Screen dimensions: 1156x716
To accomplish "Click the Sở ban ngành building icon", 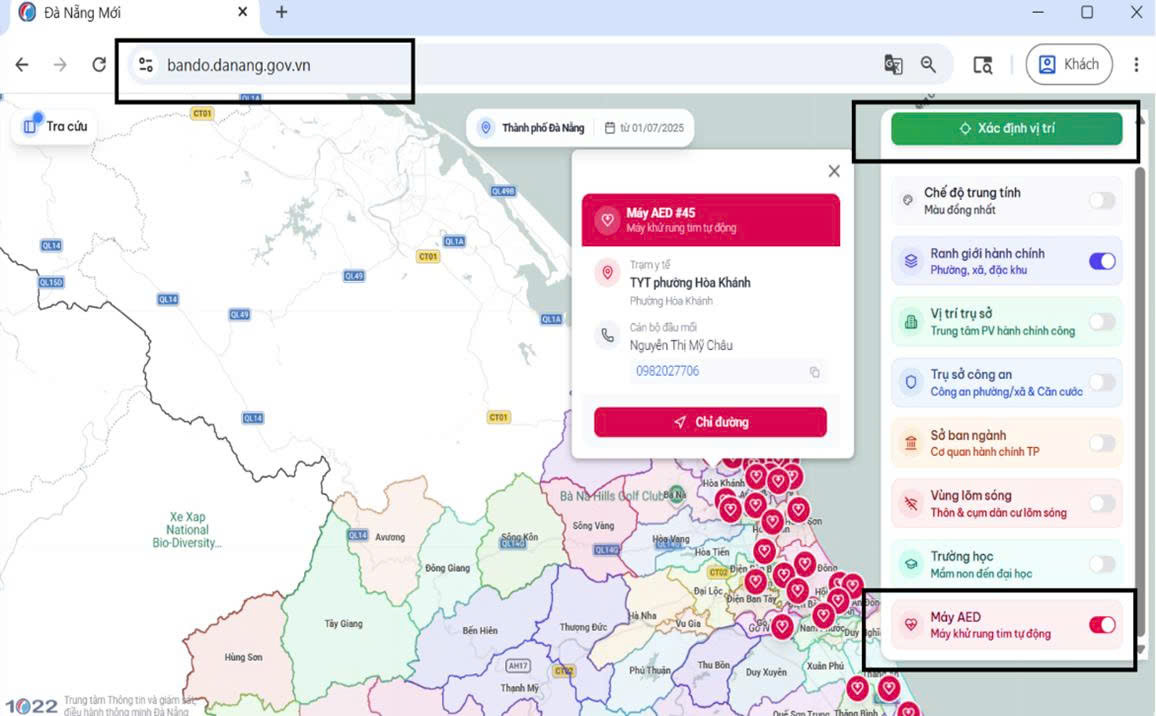I will 911,443.
